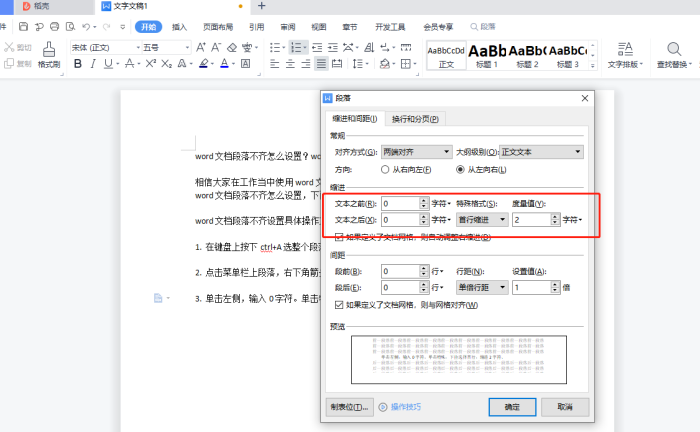Toggle Bold formatting in the ribbon

(77, 64)
